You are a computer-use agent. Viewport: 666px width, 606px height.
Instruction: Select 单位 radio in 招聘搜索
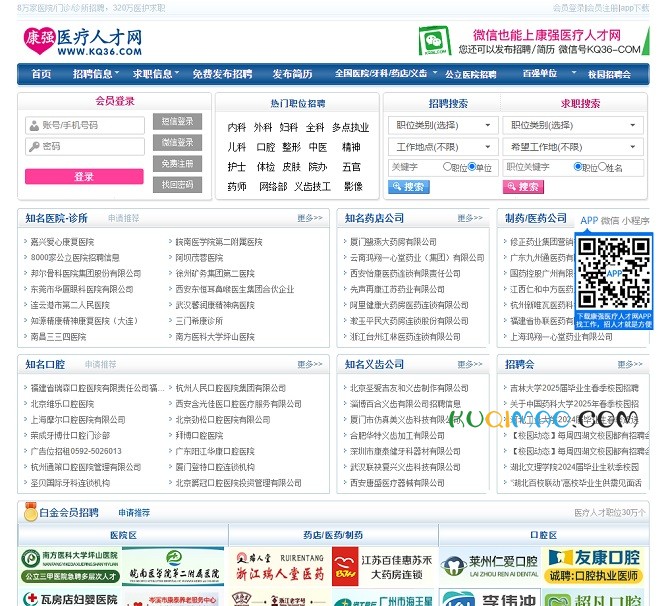[471, 167]
